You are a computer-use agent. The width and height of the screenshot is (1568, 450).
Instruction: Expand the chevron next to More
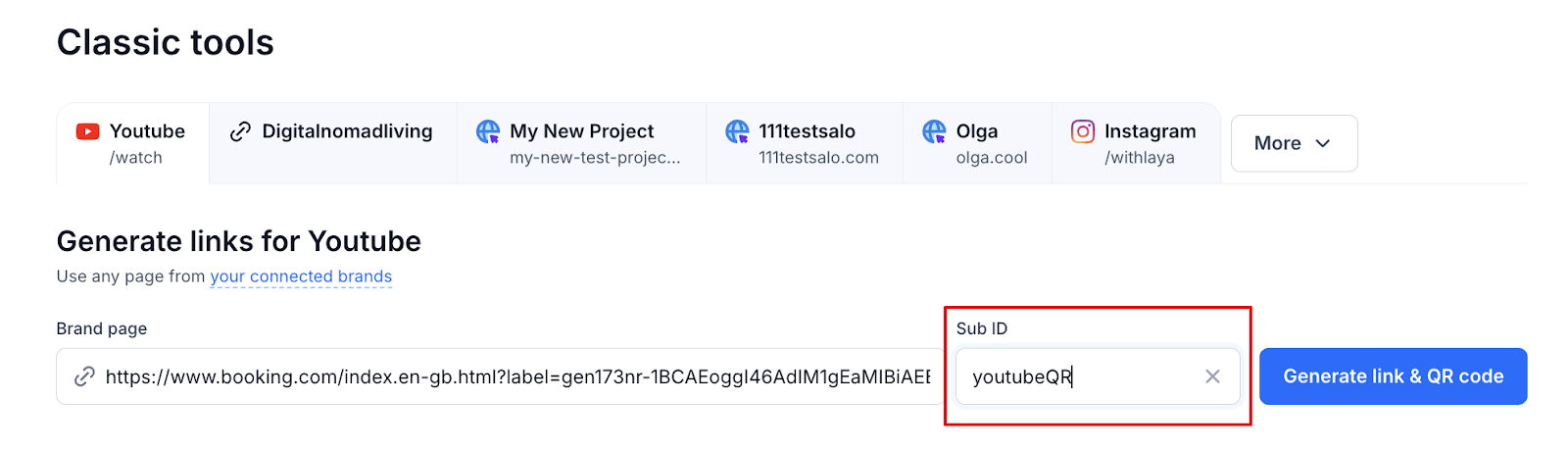1323,143
